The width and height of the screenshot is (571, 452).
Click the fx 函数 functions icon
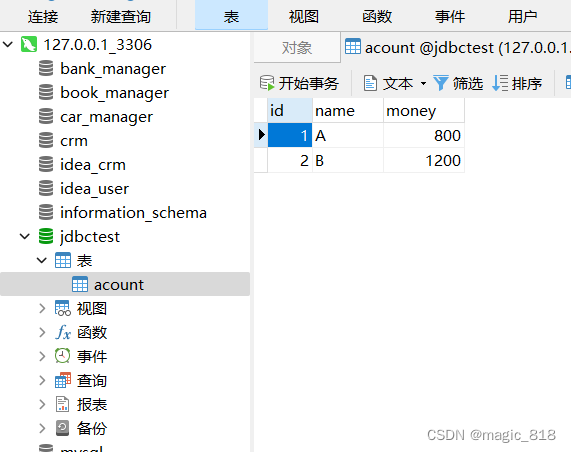pos(63,333)
